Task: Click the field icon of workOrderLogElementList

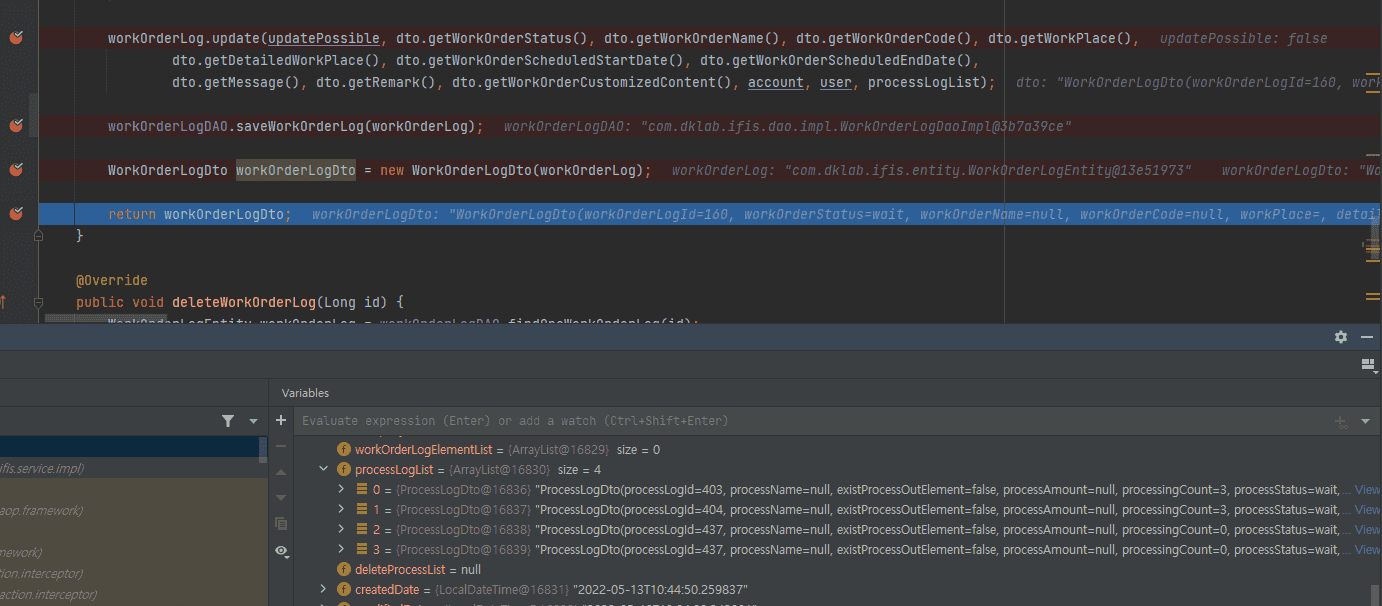Action: coord(344,449)
